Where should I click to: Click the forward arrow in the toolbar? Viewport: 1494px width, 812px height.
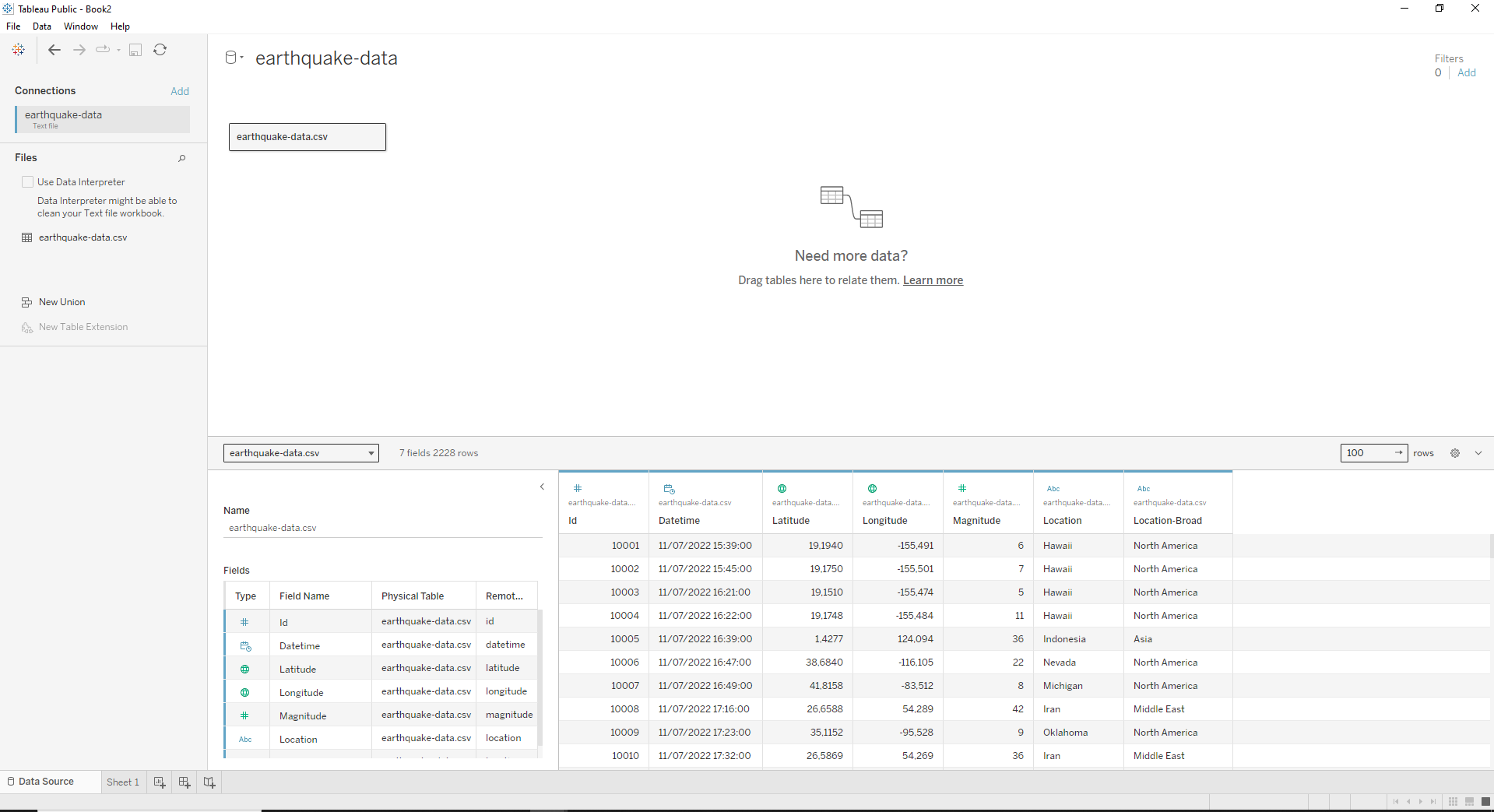(79, 50)
